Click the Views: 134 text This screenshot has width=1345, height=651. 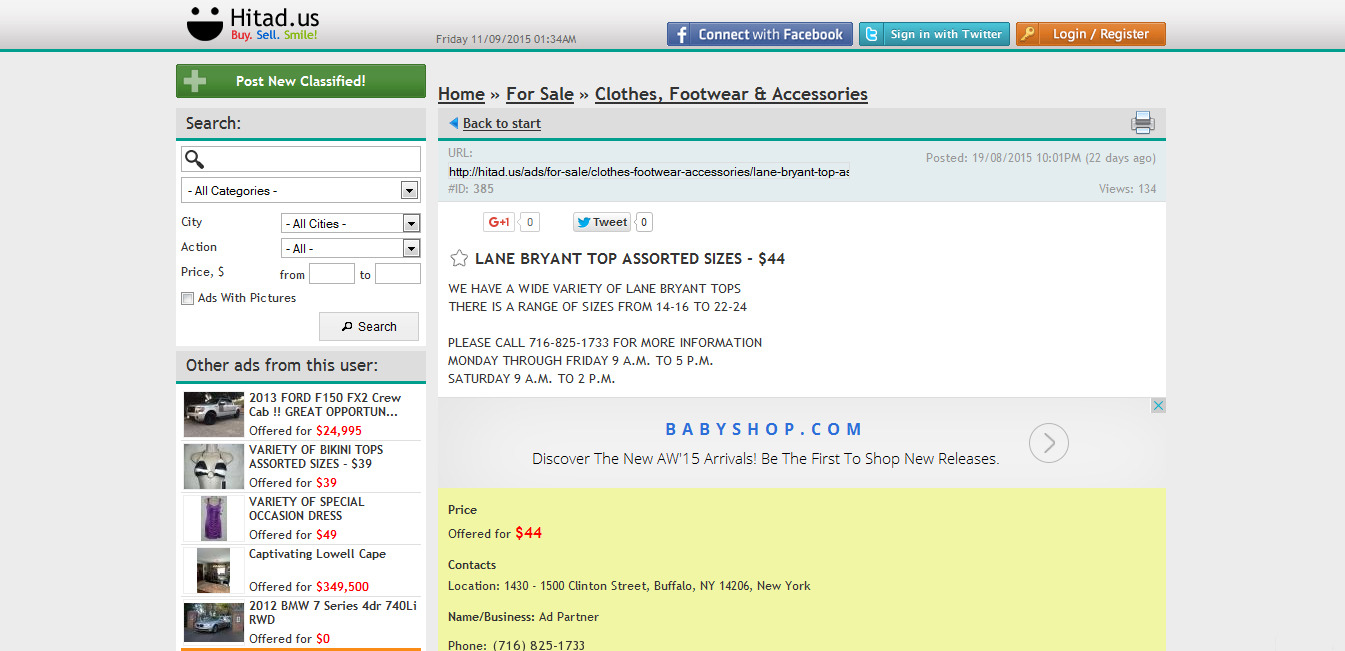point(1127,189)
